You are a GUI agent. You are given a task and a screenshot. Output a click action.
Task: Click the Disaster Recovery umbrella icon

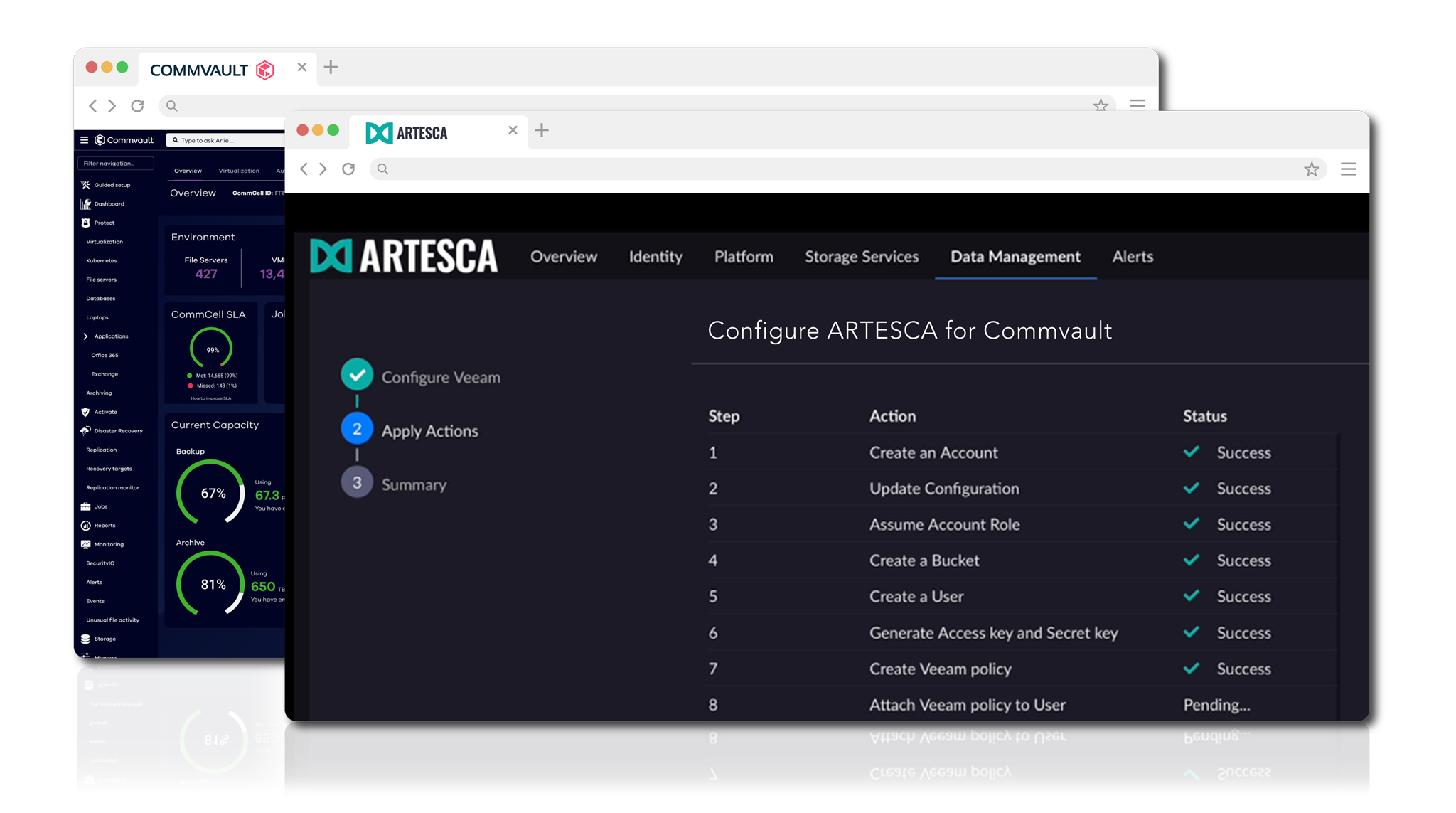tap(86, 431)
